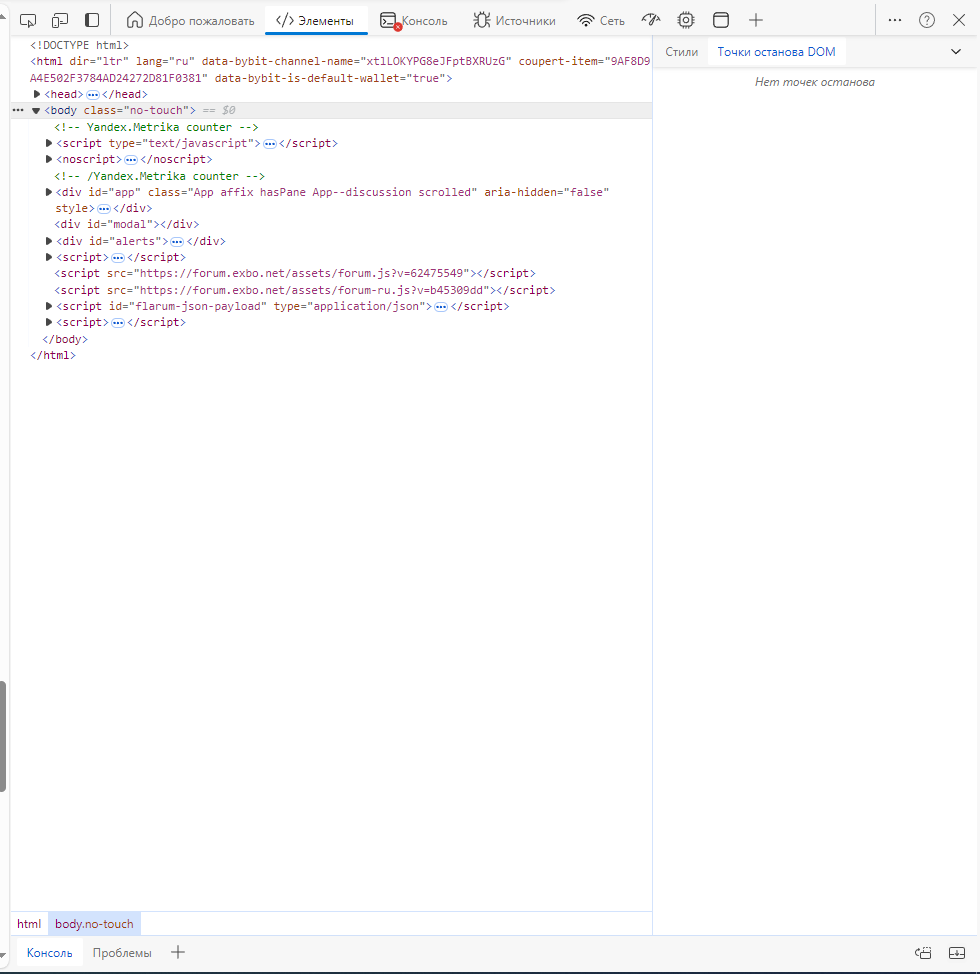Open the Источники tab
The height and width of the screenshot is (974, 980).
[x=514, y=21]
